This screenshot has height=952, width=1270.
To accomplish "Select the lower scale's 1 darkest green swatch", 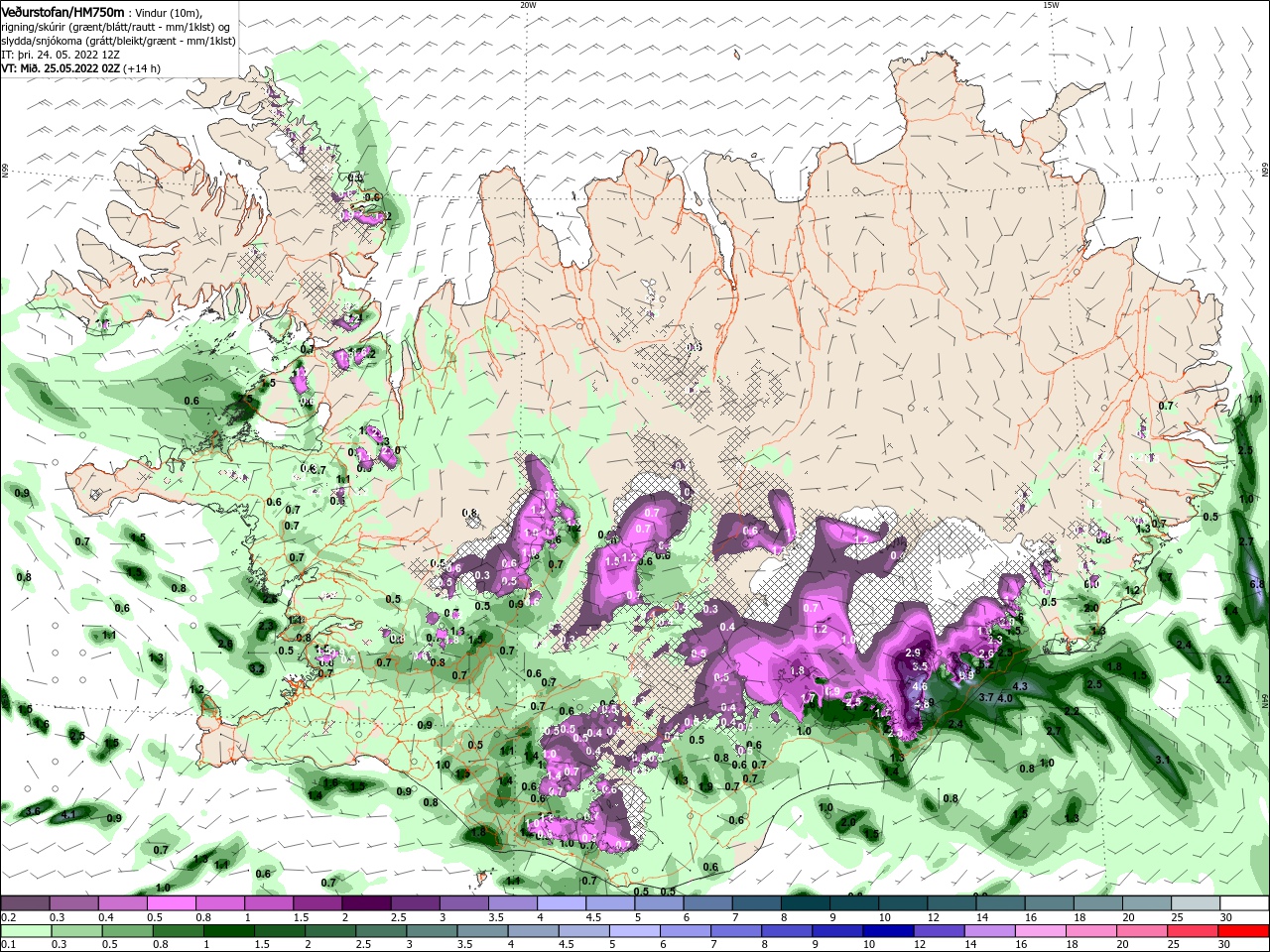I will [231, 931].
